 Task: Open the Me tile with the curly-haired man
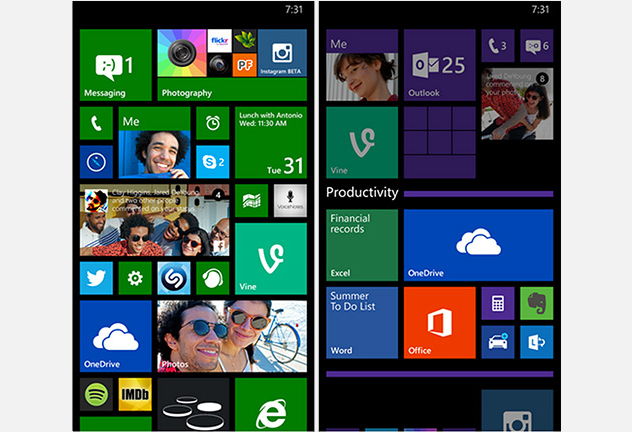pyautogui.click(x=154, y=143)
